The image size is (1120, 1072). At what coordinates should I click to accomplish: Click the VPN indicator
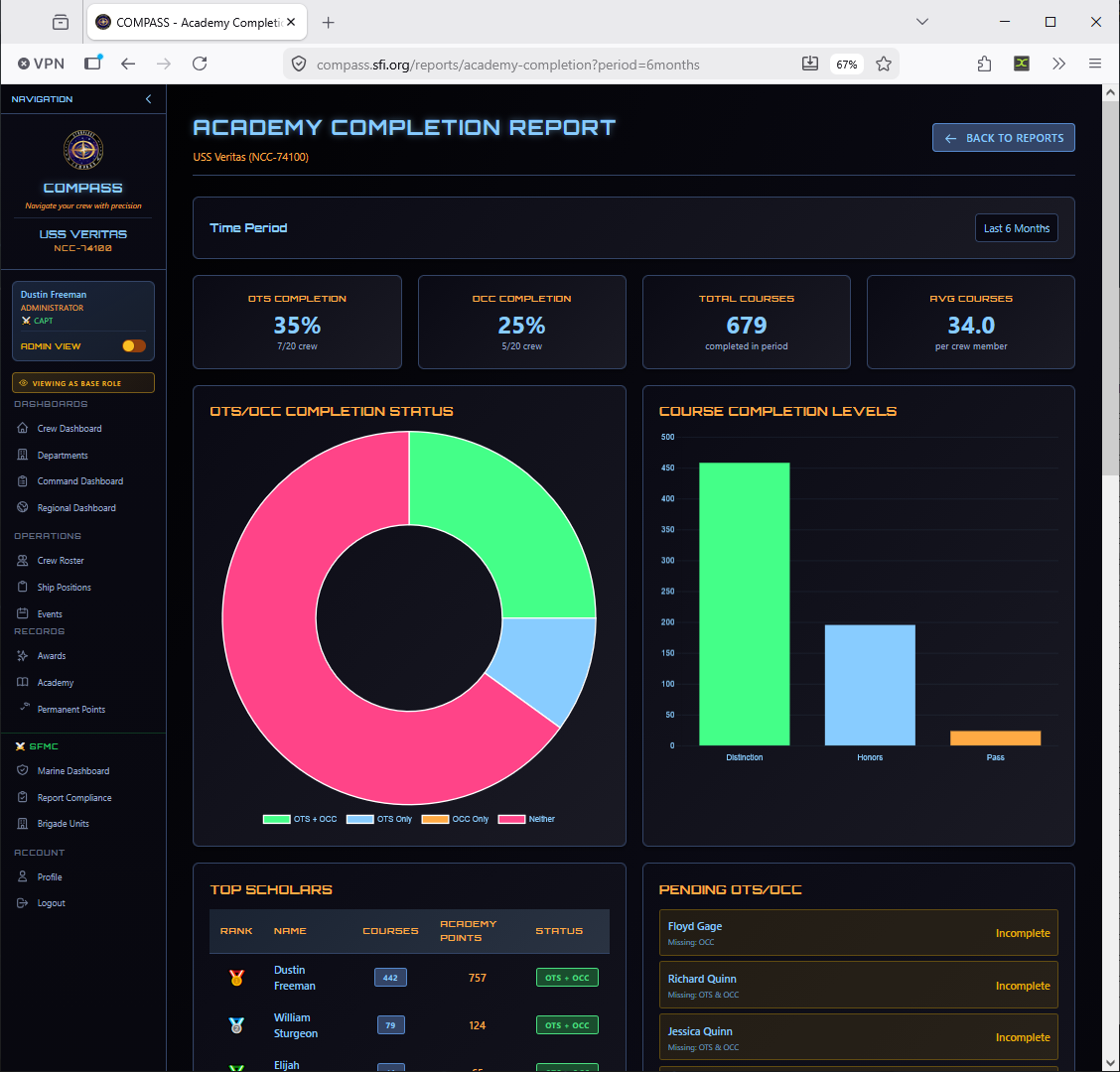click(41, 64)
